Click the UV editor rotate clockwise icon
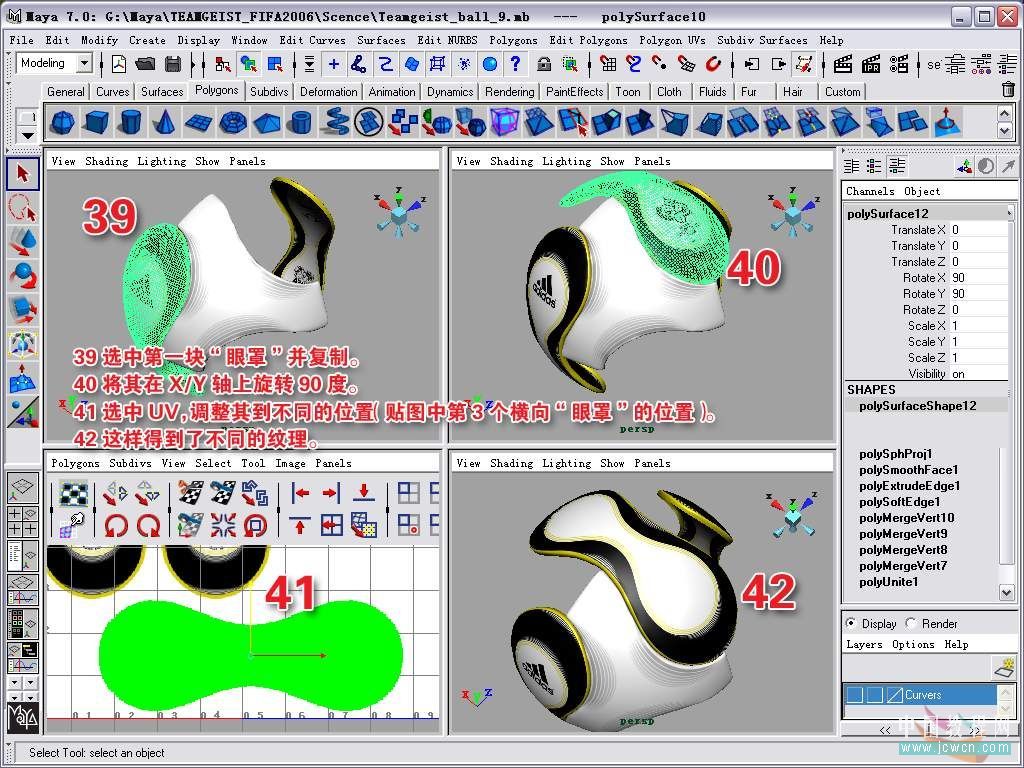This screenshot has width=1024, height=768. coord(148,525)
